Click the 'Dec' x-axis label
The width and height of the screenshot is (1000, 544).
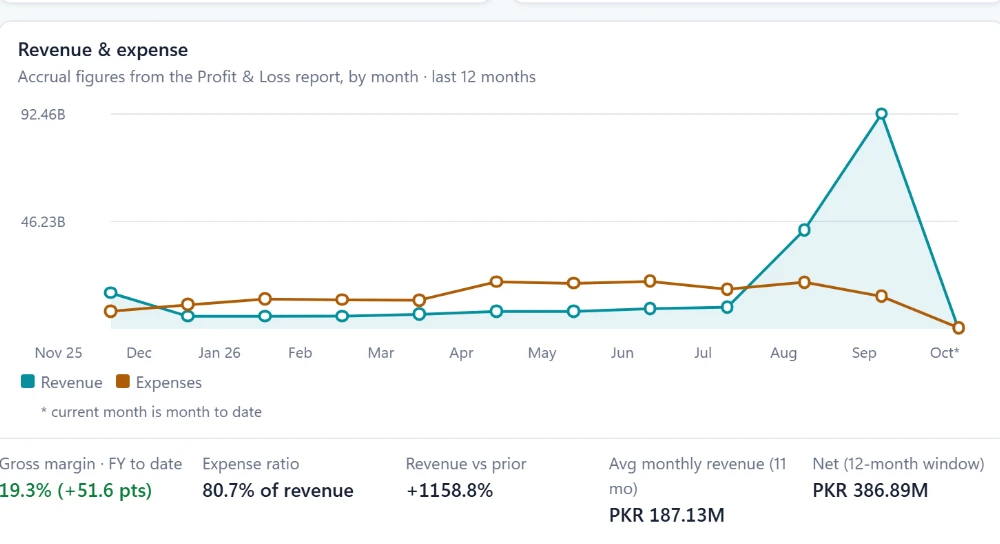click(139, 353)
